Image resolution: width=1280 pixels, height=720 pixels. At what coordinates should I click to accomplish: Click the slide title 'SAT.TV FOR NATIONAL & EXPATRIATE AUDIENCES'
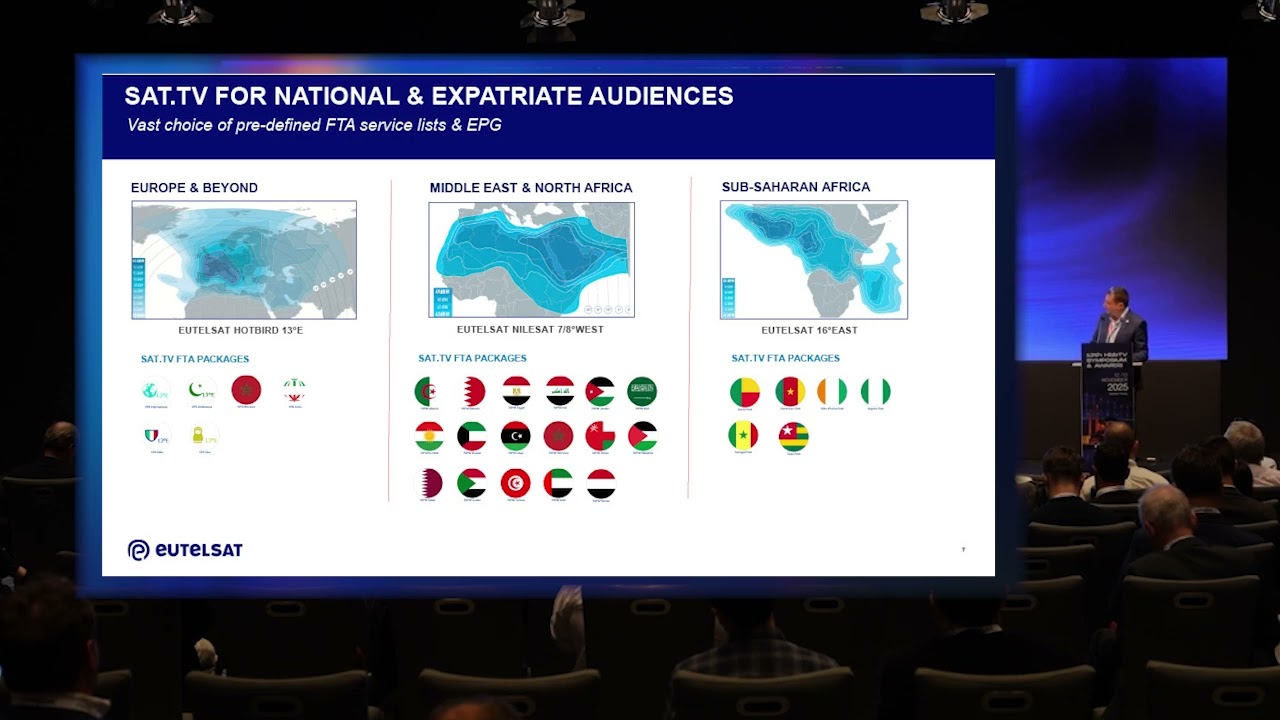pyautogui.click(x=429, y=96)
